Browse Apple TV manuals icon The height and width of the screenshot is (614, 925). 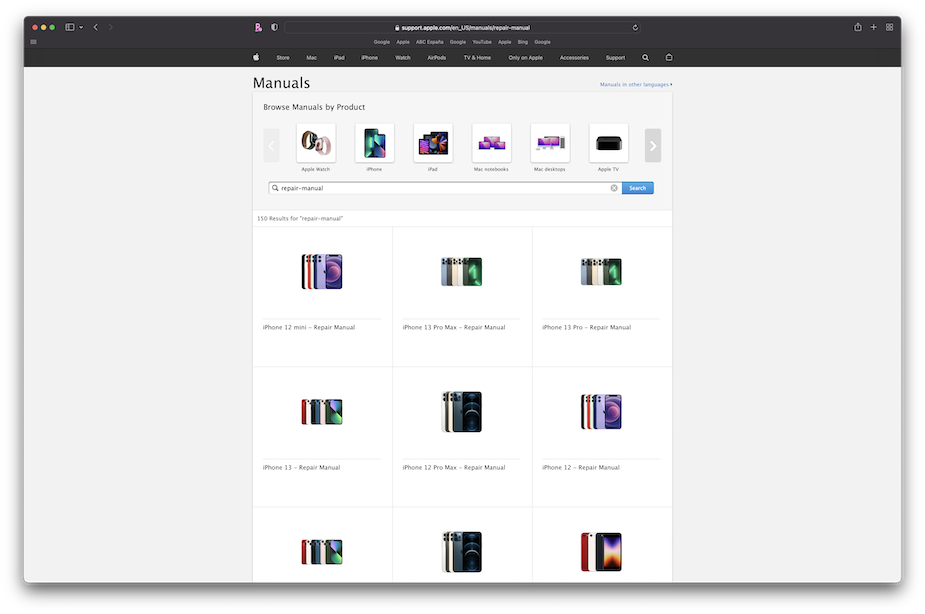pyautogui.click(x=608, y=143)
